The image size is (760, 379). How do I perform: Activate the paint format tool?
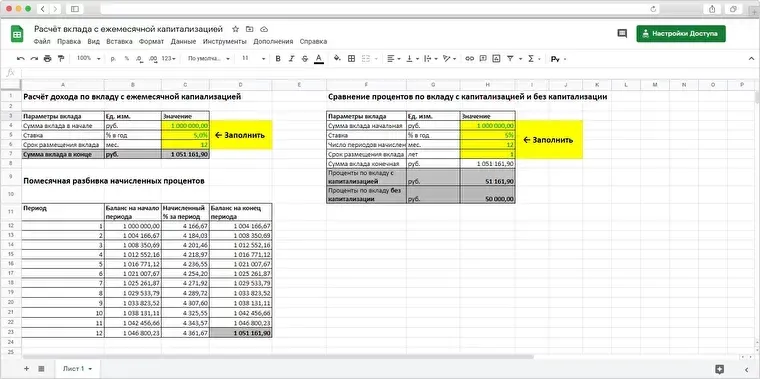coord(61,59)
